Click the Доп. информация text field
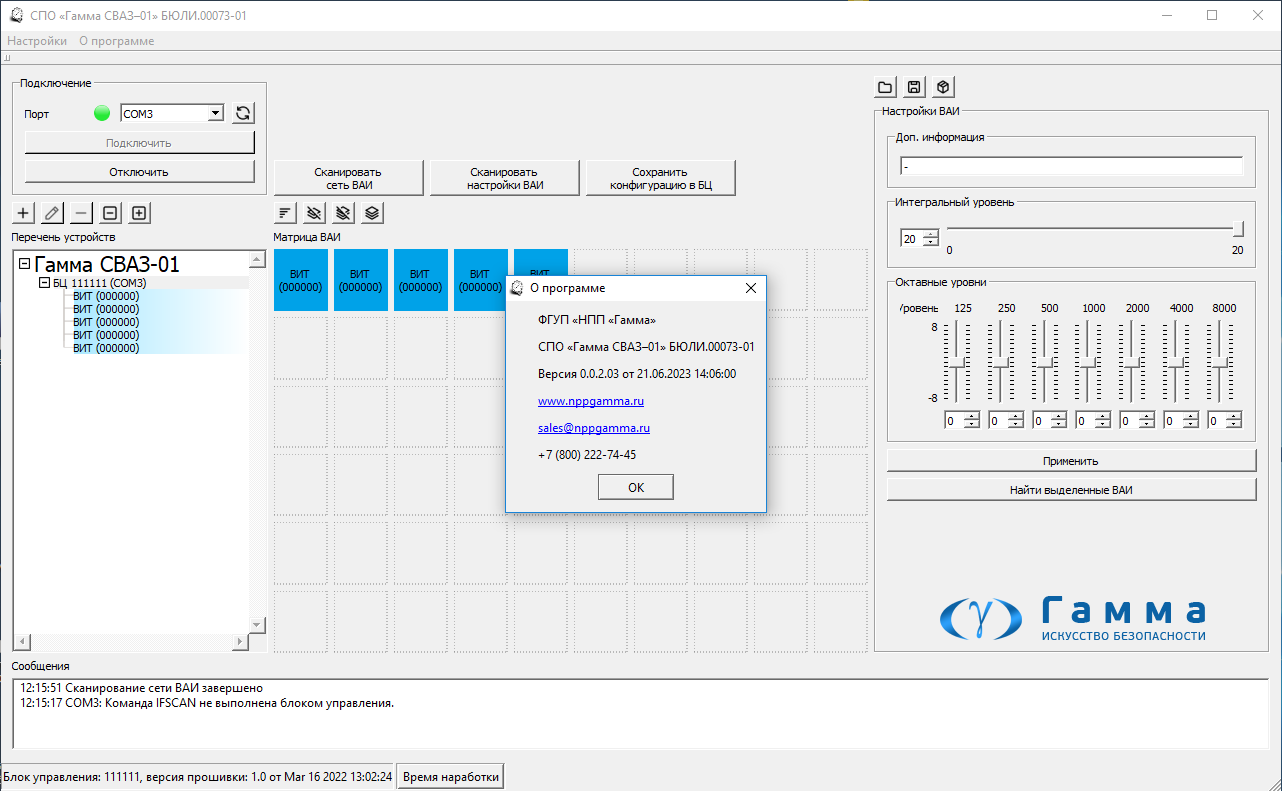1283x791 pixels. coord(1070,166)
